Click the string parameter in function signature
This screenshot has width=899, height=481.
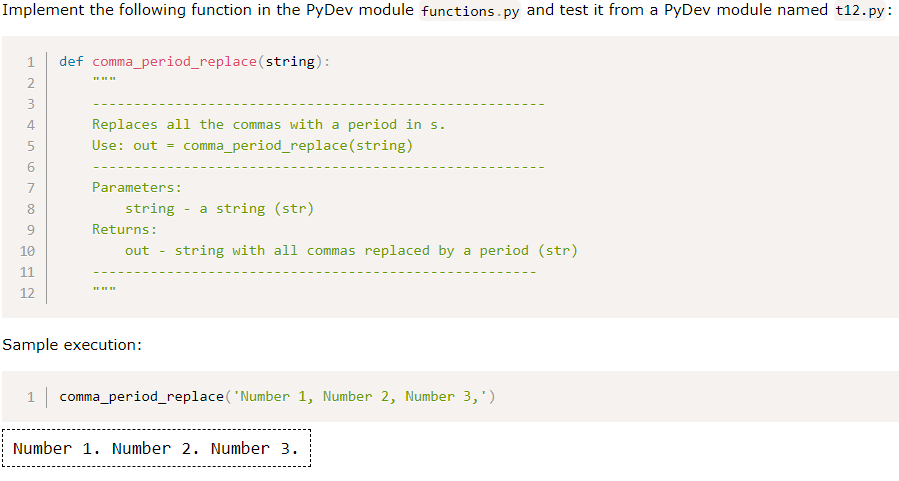tap(290, 61)
